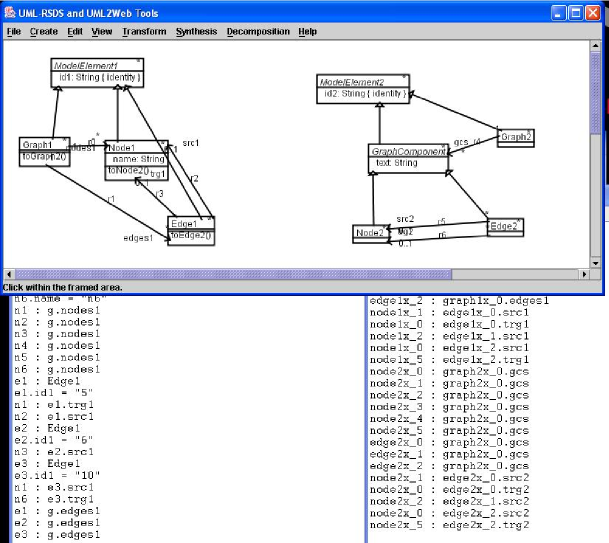The image size is (609, 543).
Task: Open the Decomposition menu
Action: tap(258, 32)
